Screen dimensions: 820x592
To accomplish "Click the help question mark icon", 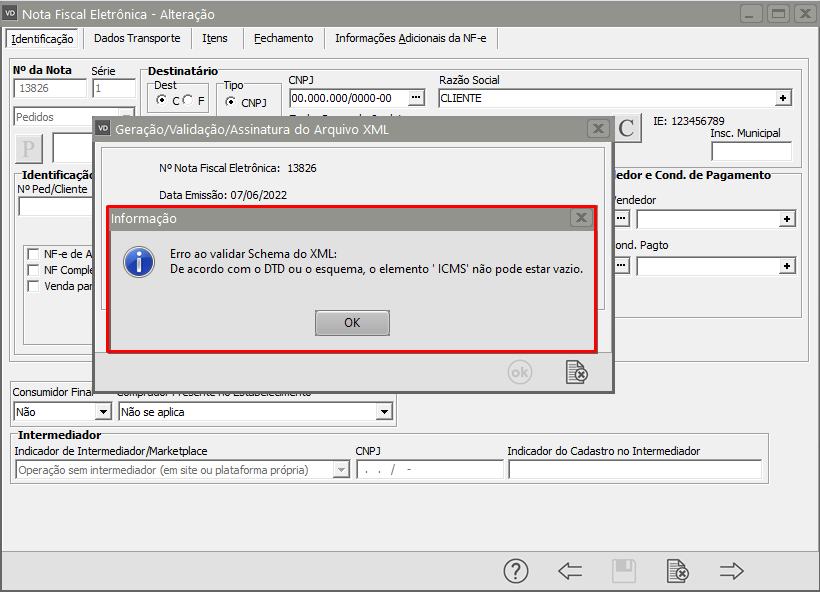I will click(x=515, y=571).
